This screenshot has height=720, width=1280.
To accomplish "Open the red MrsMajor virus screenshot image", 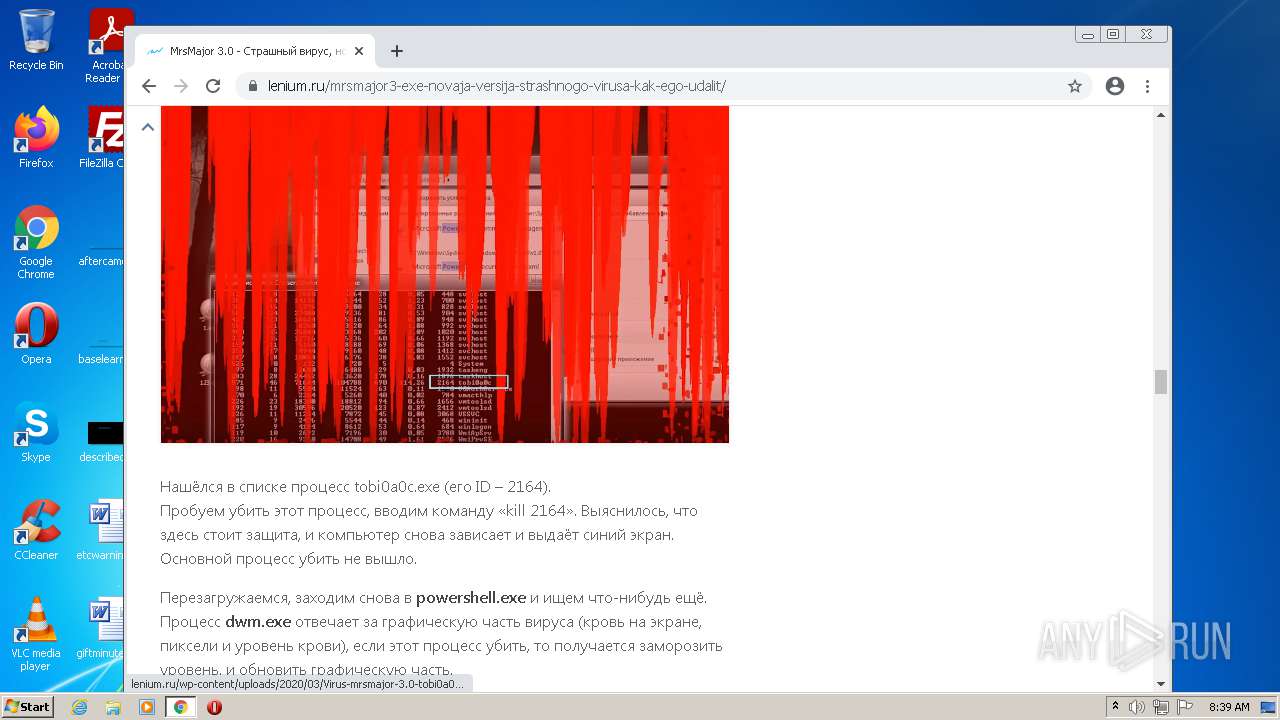I will click(444, 274).
